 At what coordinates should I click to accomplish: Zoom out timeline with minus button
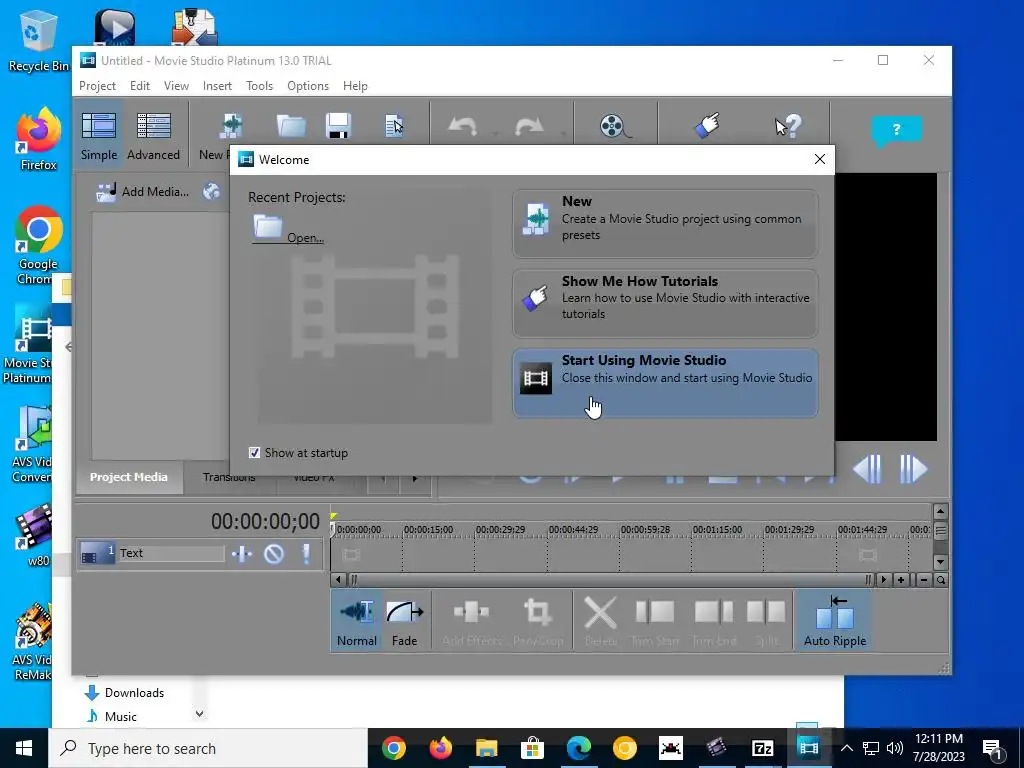point(923,579)
